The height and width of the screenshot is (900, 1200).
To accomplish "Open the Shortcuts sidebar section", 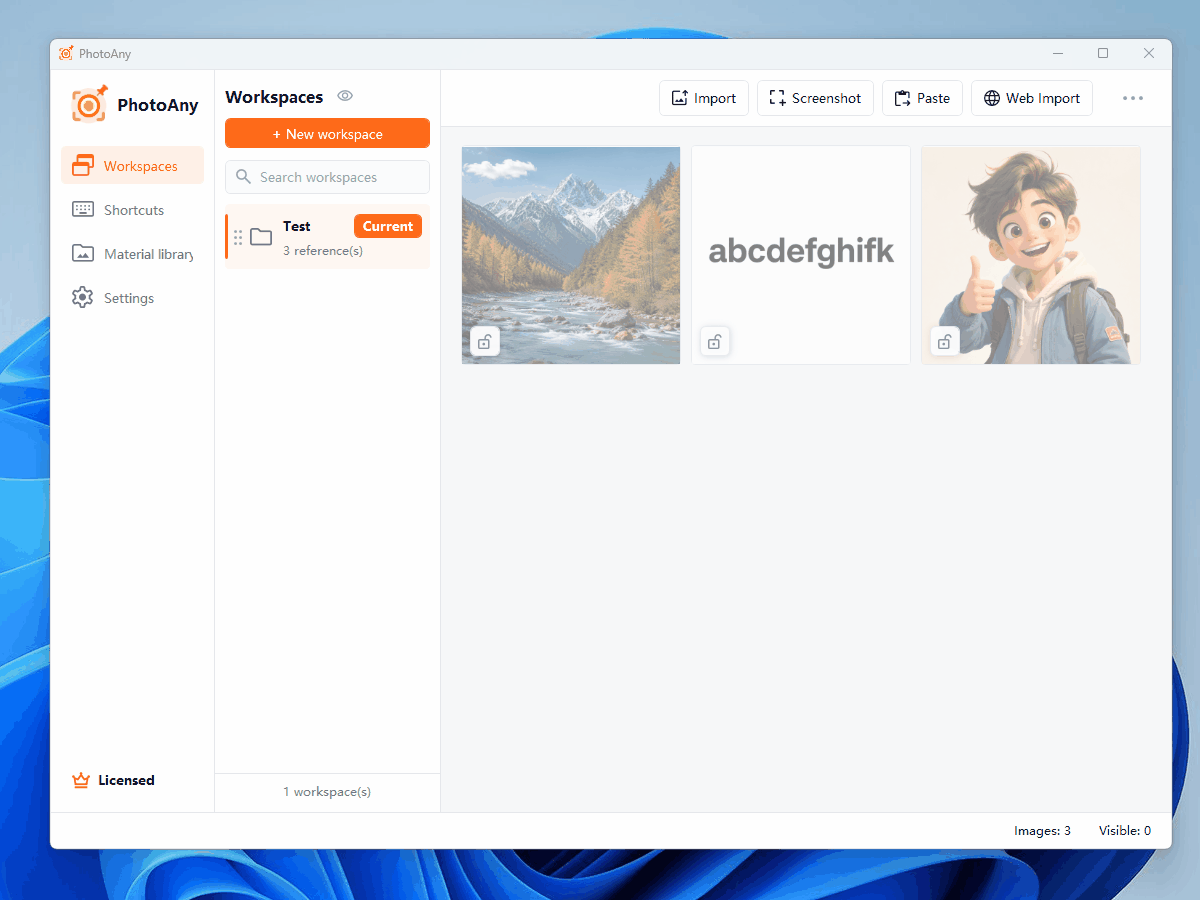I will point(132,210).
